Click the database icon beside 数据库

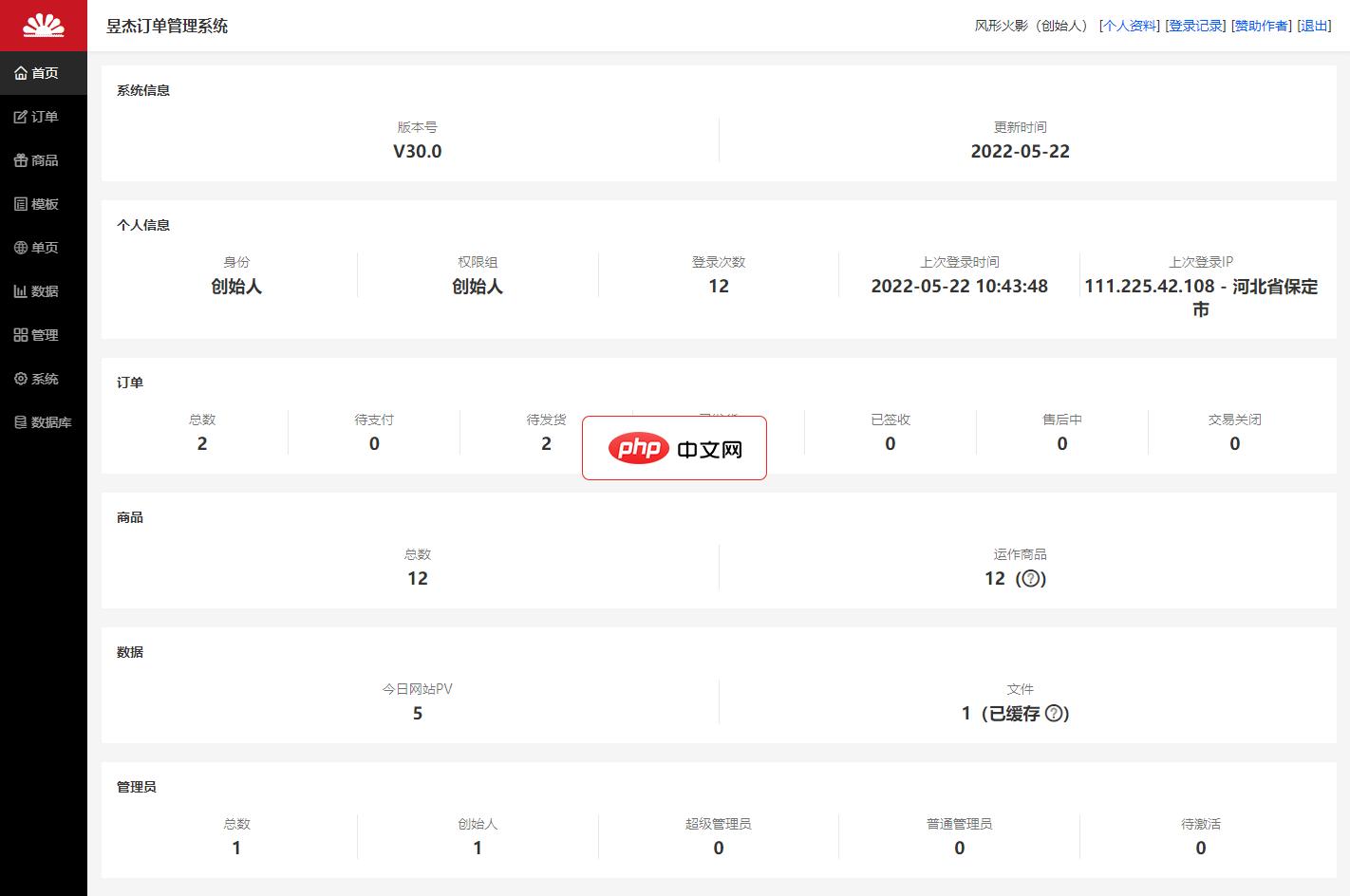click(21, 422)
